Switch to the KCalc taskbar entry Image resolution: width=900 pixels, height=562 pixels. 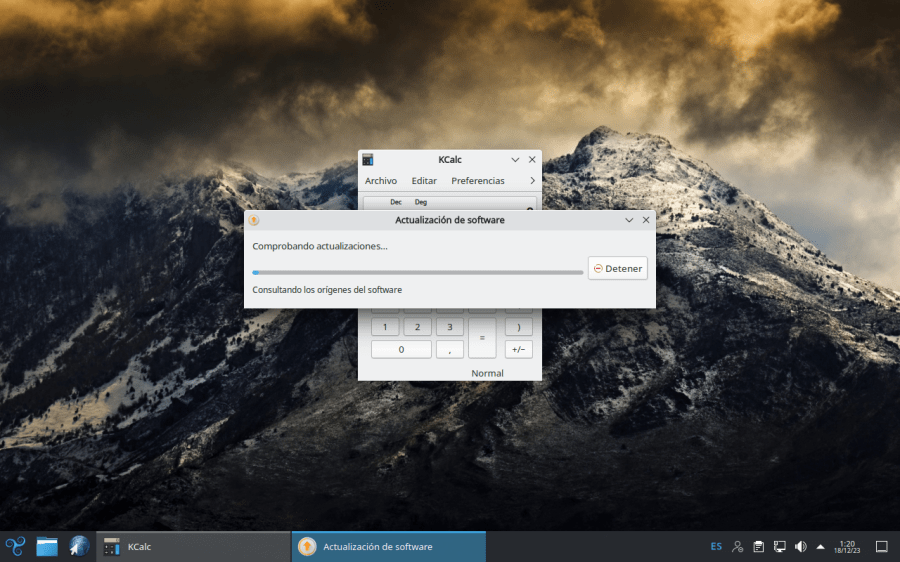(x=193, y=547)
